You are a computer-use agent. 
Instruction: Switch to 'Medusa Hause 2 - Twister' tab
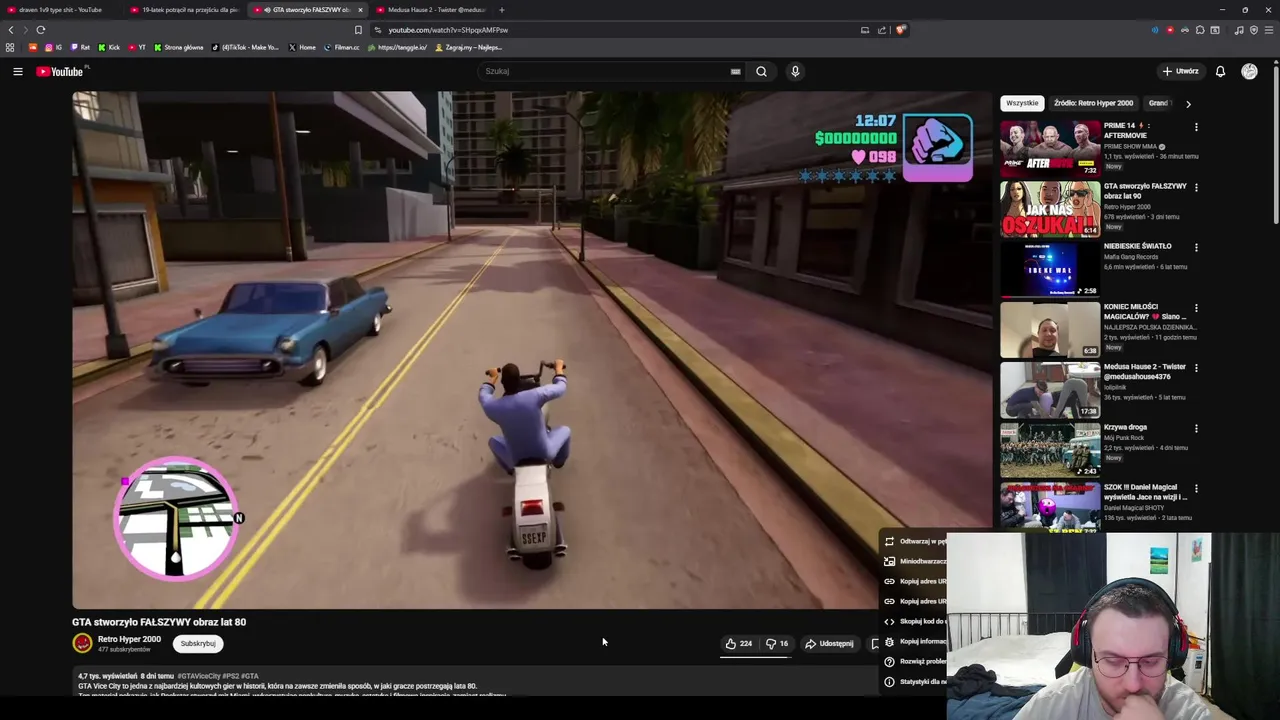point(431,10)
